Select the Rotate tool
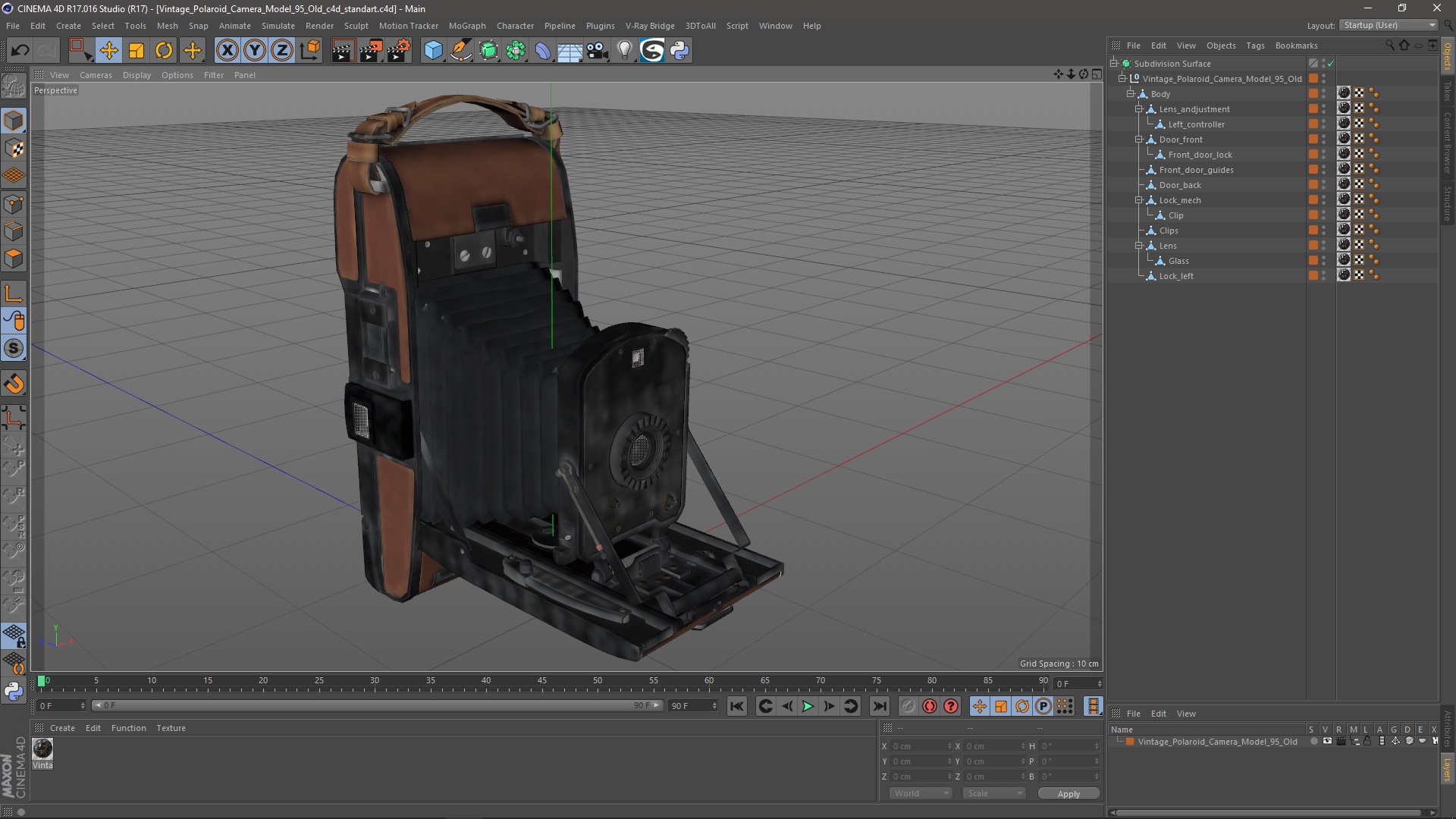1456x819 pixels. [164, 51]
